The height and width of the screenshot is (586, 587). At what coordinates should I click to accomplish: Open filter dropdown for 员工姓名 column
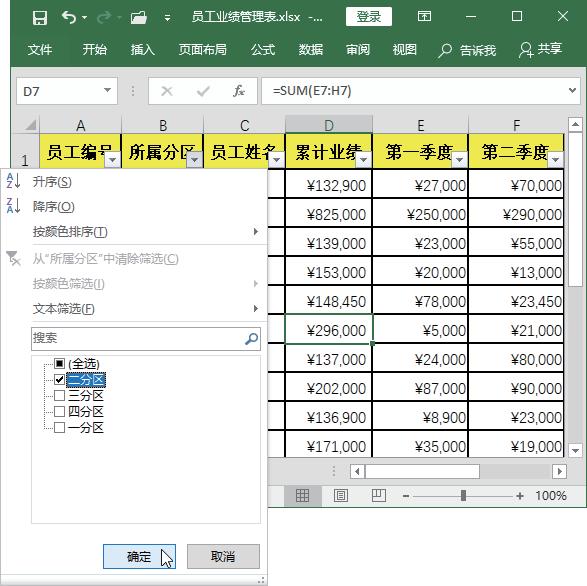pos(277,161)
